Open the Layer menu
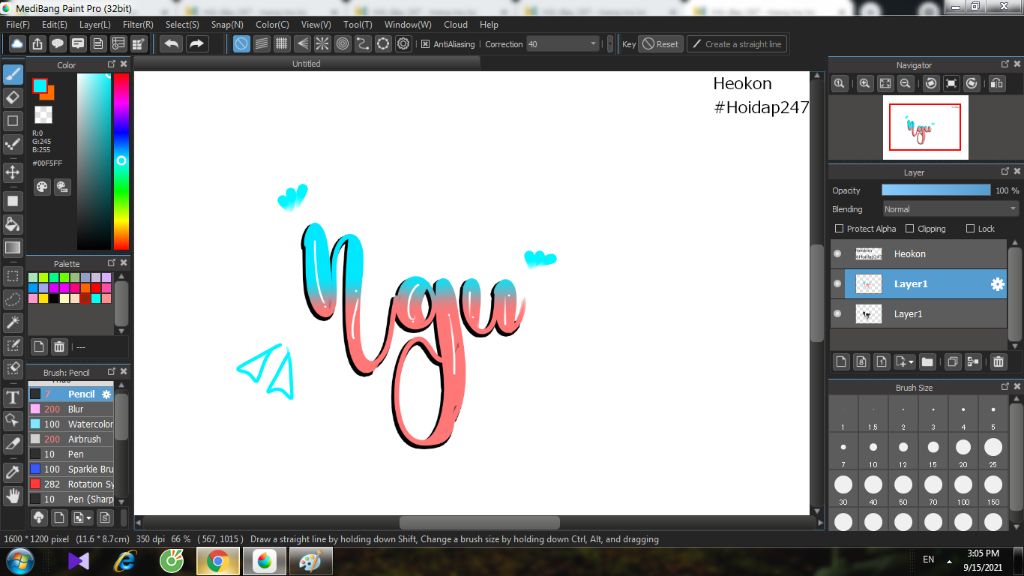Screen dimensions: 1024x576 pos(95,25)
